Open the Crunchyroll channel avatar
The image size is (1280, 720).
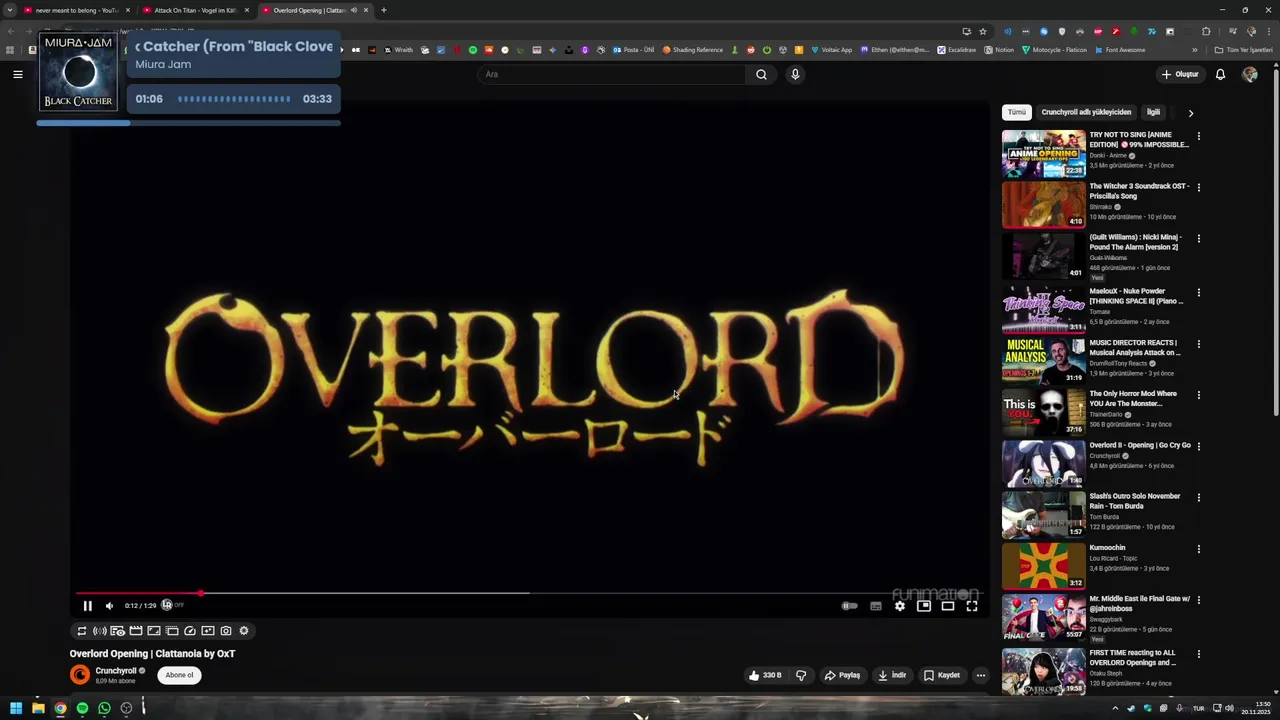click(x=79, y=675)
